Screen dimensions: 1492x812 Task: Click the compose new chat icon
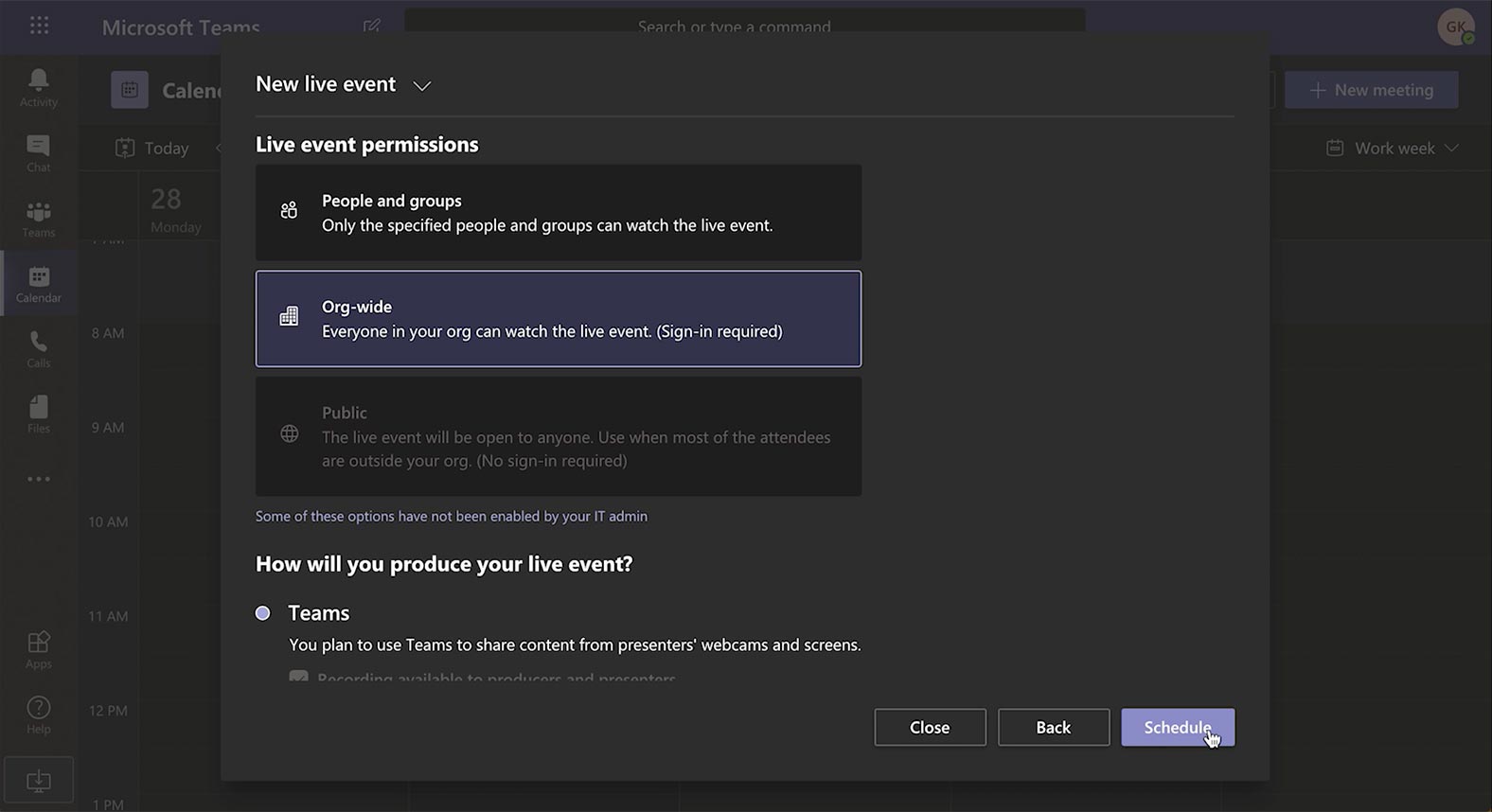tap(372, 26)
